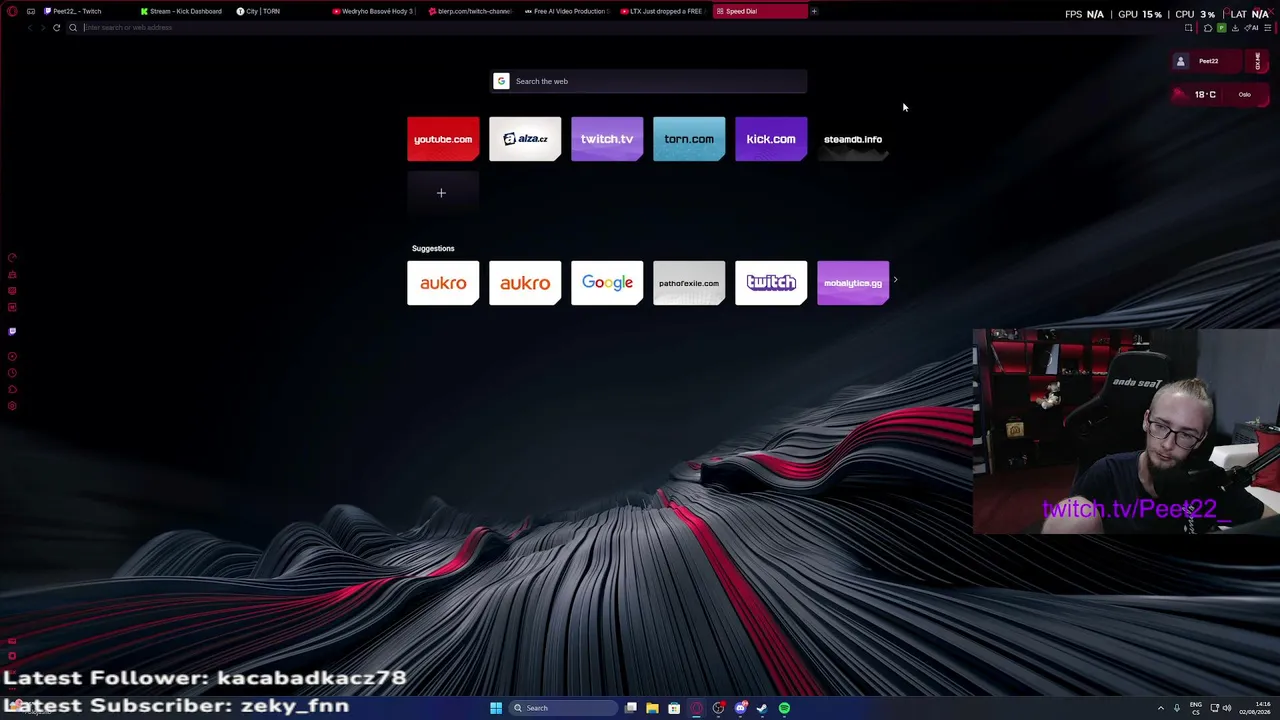Open Steam from the taskbar
1280x720 pixels.
[x=762, y=708]
